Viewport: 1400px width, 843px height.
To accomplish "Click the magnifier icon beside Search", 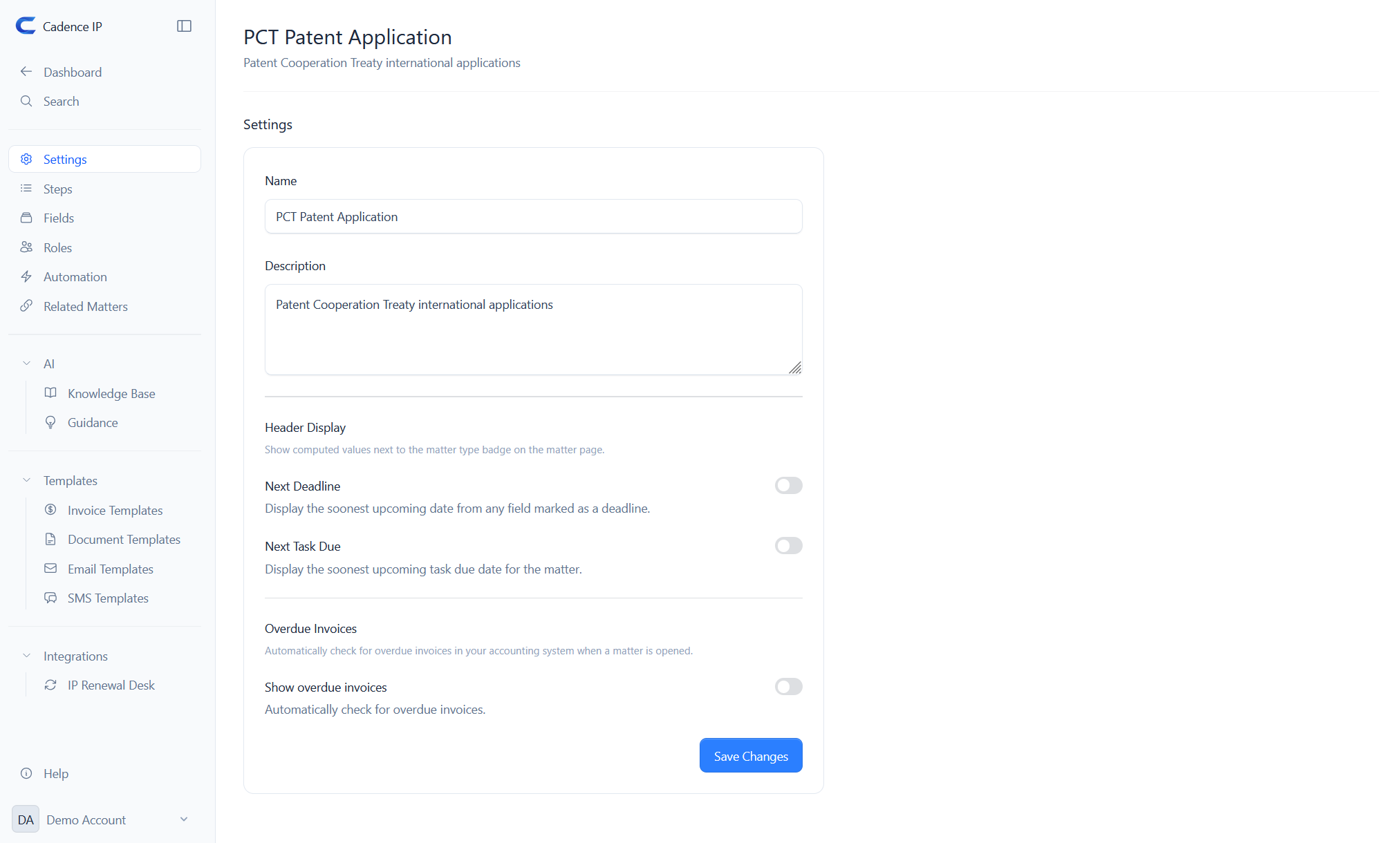I will (x=26, y=101).
